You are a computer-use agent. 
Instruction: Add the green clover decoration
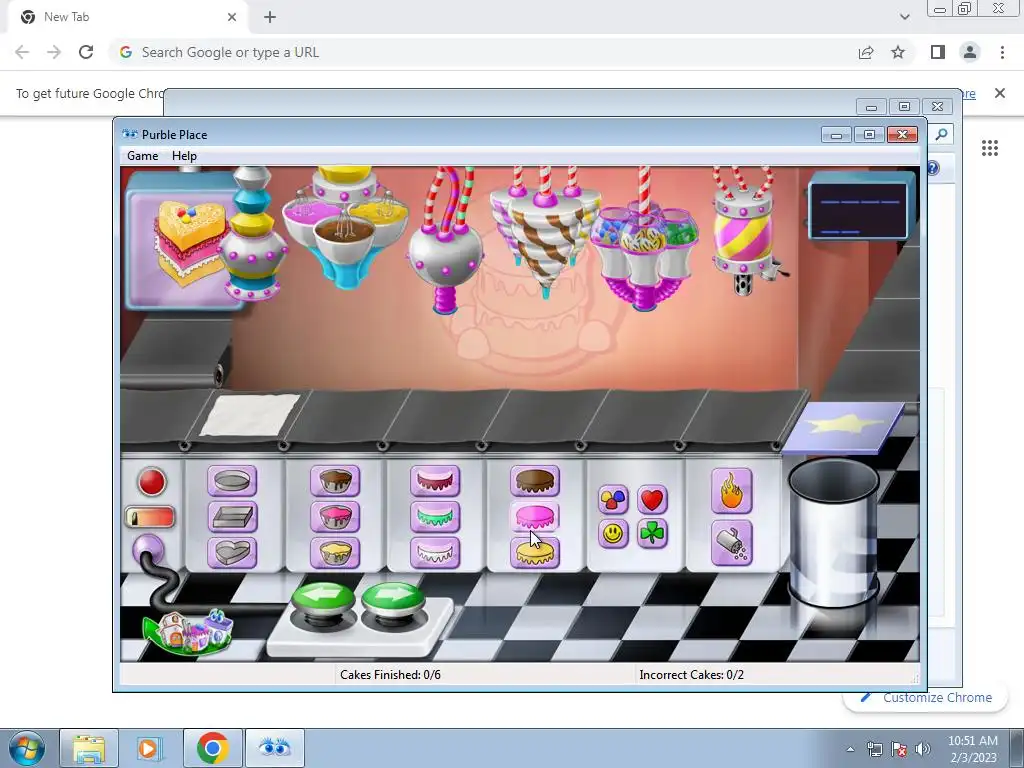652,534
